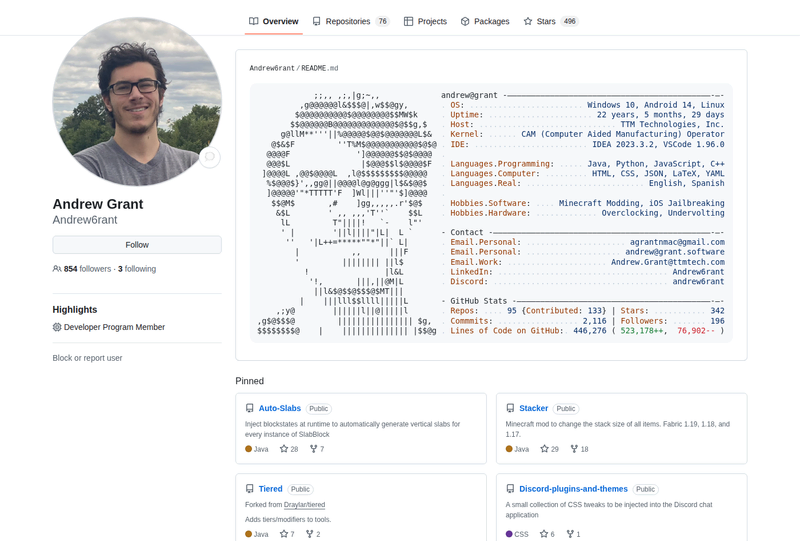
Task: View Auto-Slabs forks (7)
Action: (x=317, y=449)
